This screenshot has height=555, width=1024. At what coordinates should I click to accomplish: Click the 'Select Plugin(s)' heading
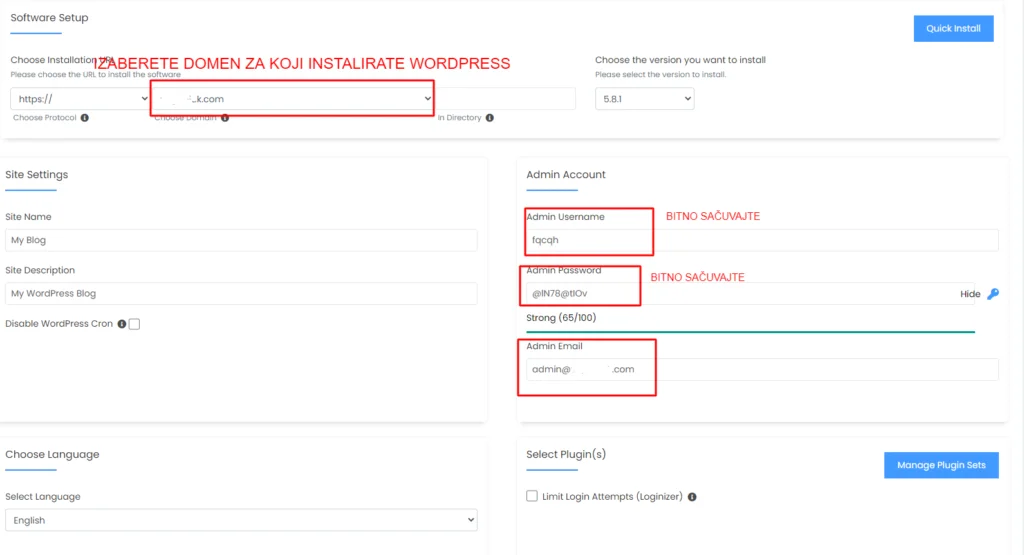(566, 454)
